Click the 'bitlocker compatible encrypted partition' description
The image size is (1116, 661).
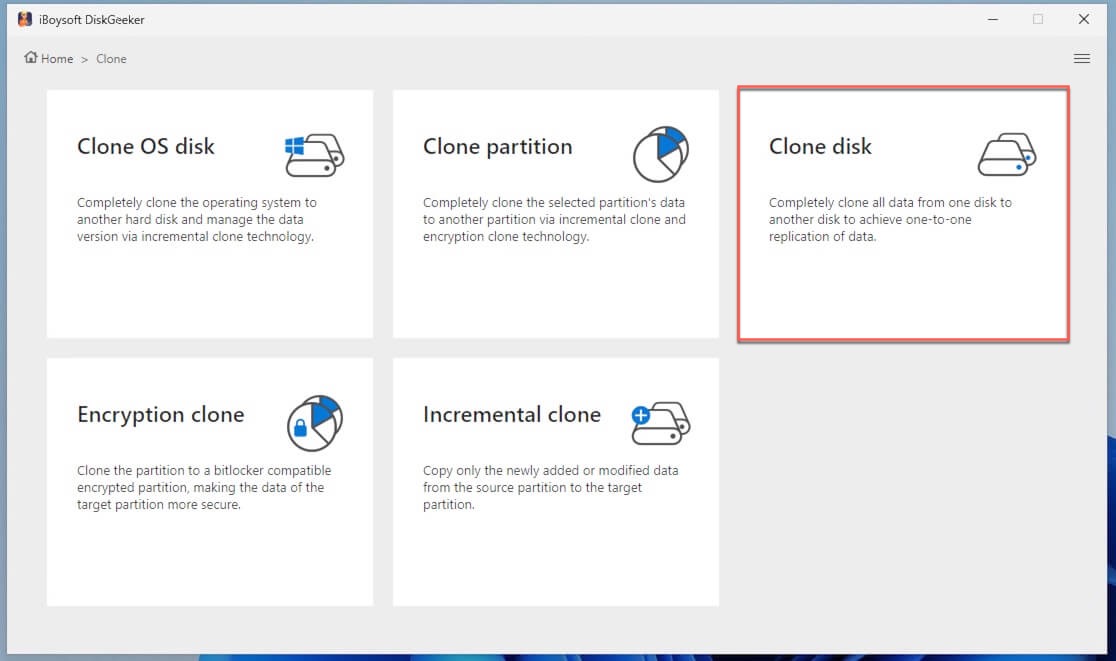click(204, 487)
